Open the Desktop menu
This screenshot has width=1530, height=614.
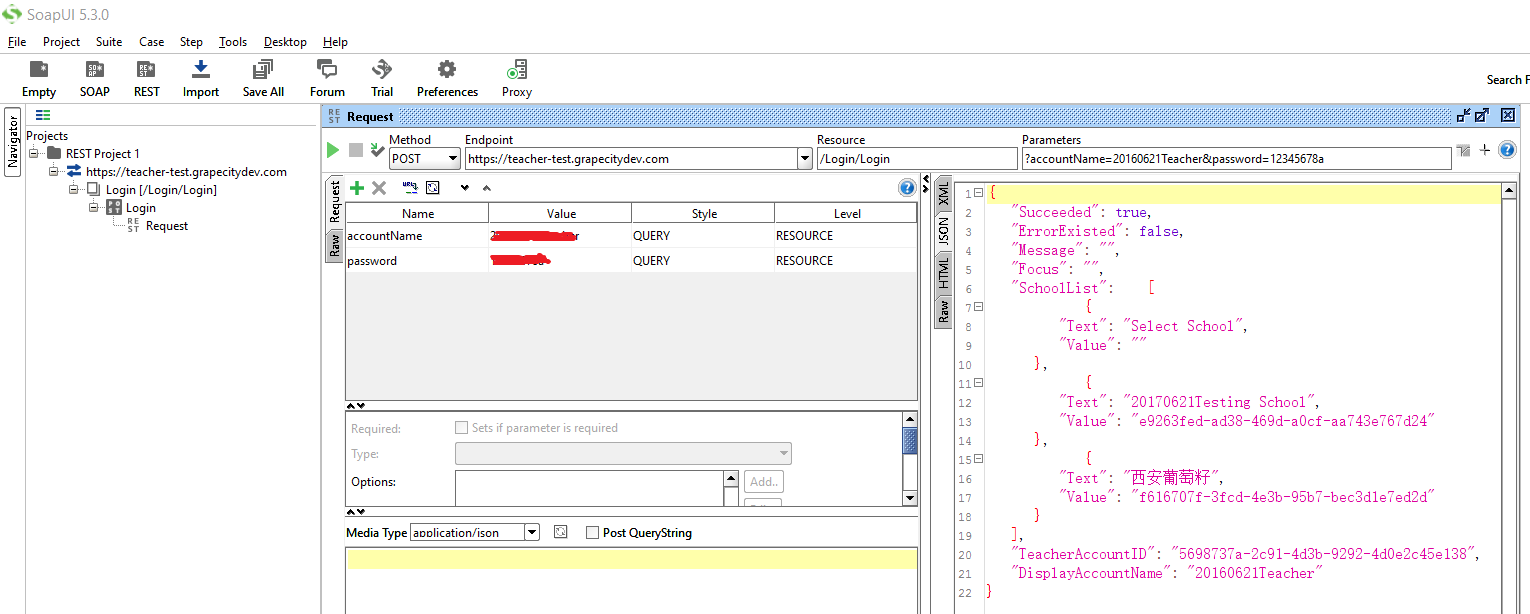[x=285, y=42]
